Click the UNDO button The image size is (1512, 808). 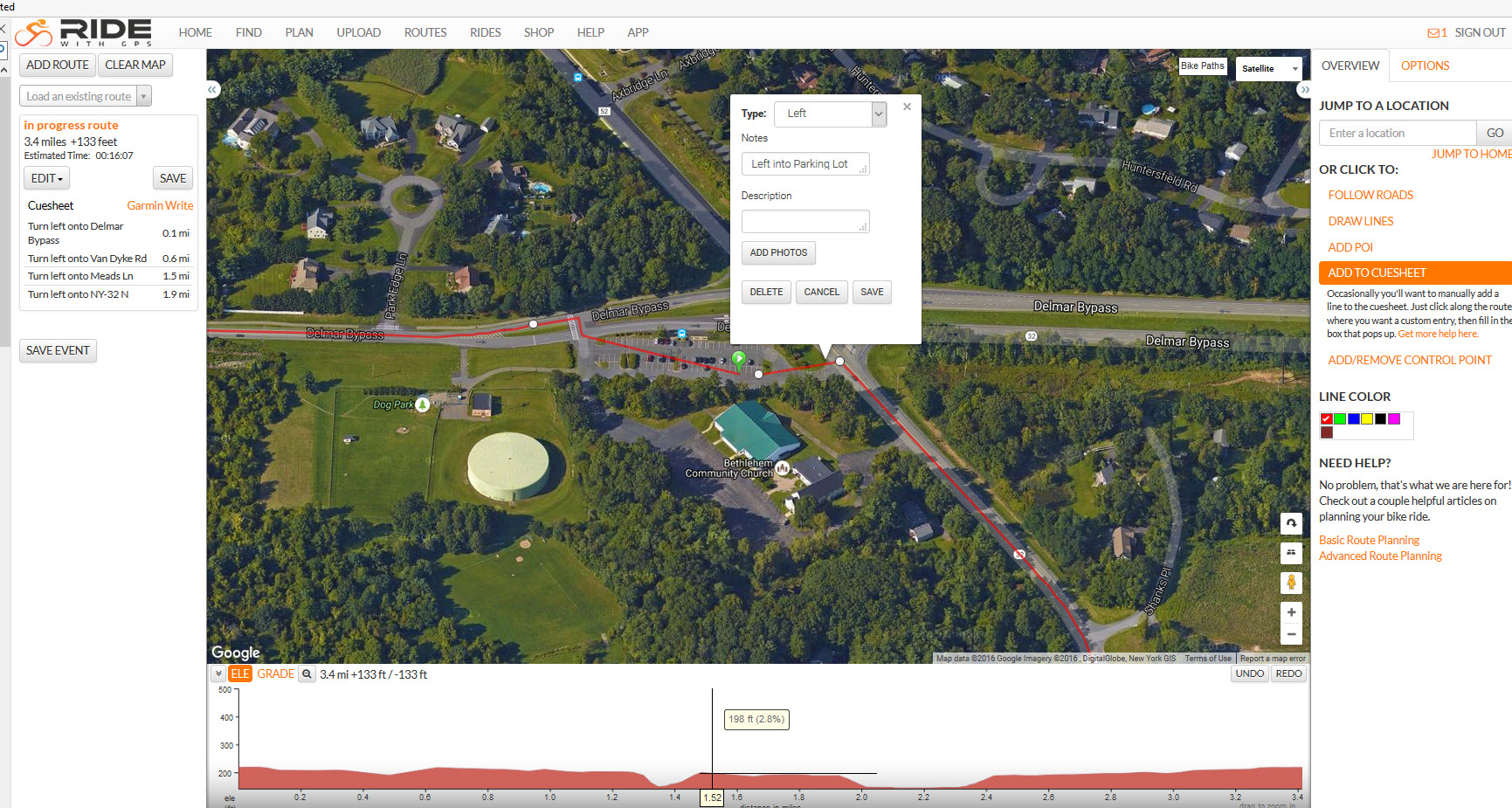1250,673
